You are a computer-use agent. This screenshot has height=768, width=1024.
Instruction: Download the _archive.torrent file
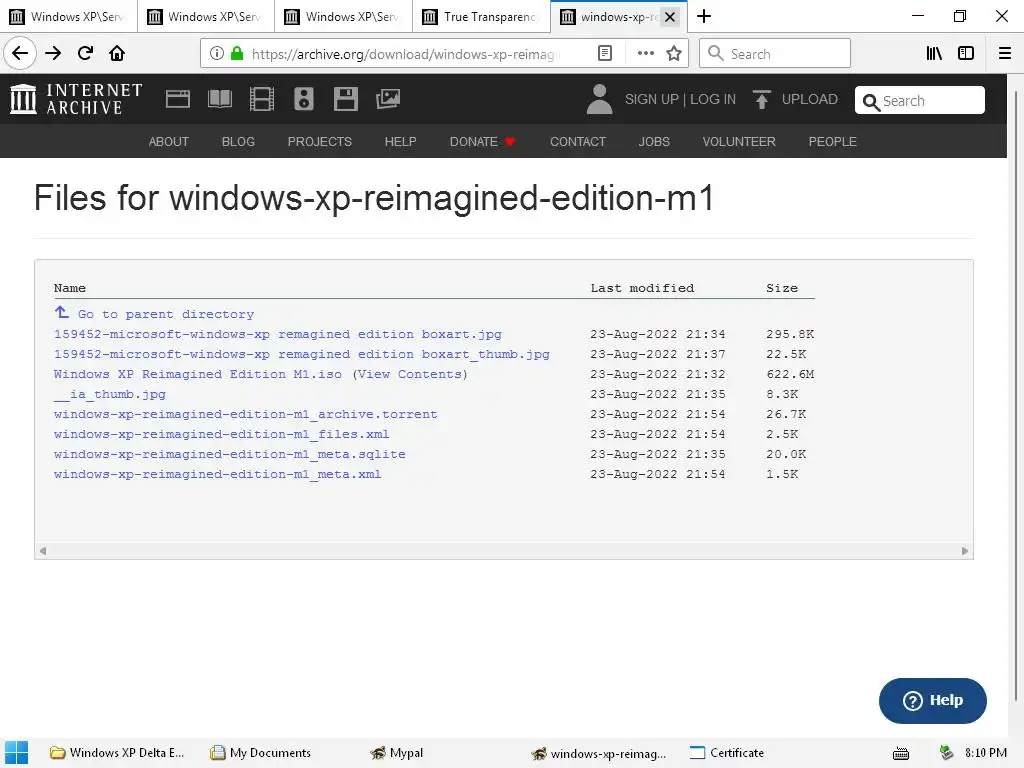pos(246,415)
